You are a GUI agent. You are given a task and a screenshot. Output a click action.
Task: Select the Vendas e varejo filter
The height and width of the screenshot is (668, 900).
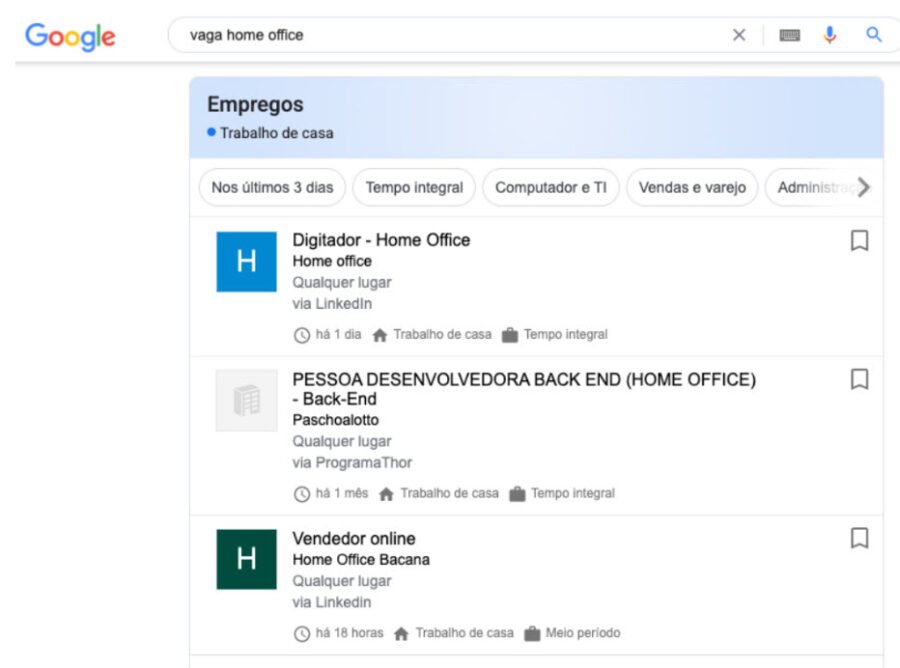click(692, 188)
